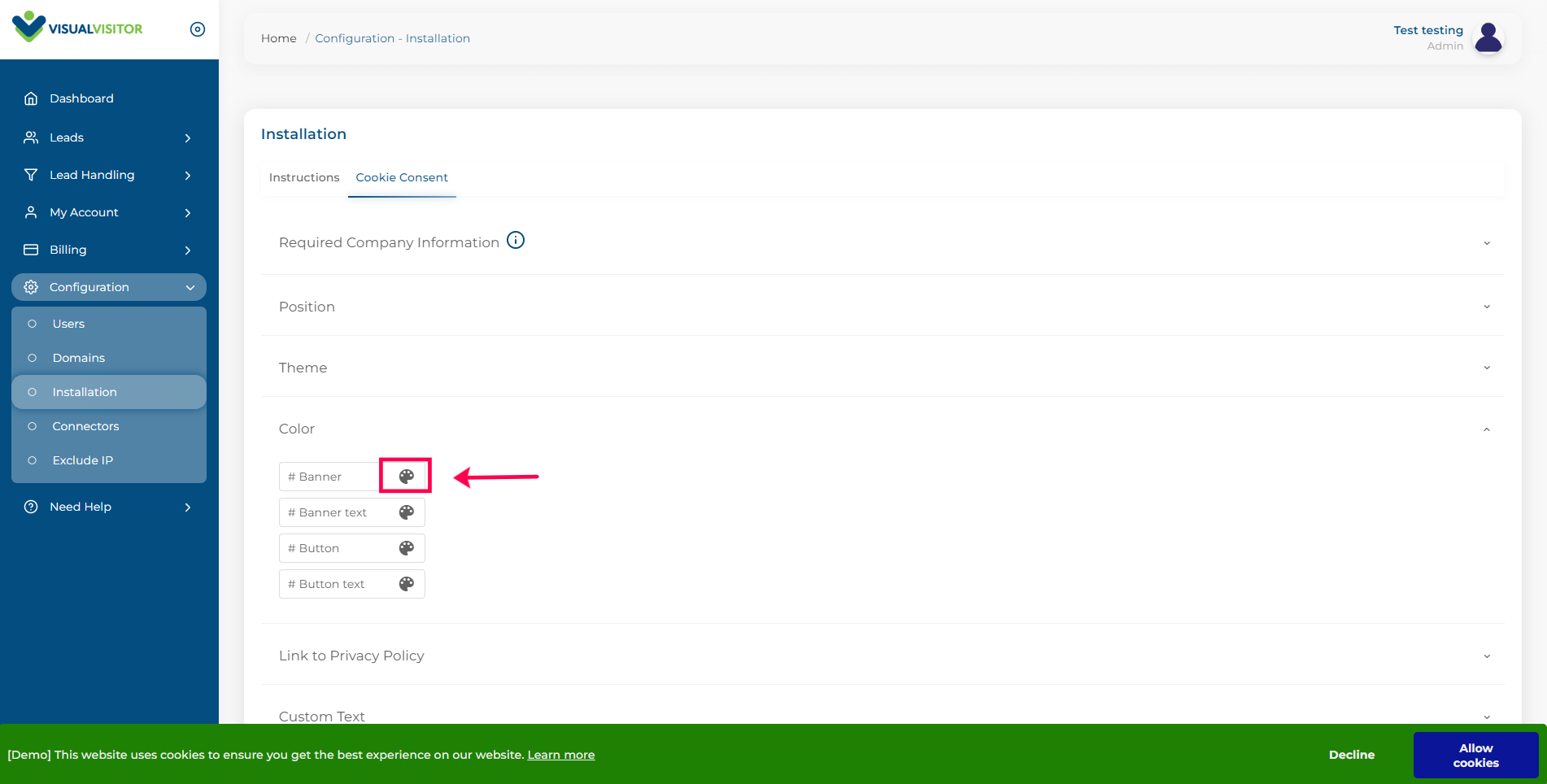Open the Button color palette picker
Viewport: 1547px width, 784px height.
point(407,548)
